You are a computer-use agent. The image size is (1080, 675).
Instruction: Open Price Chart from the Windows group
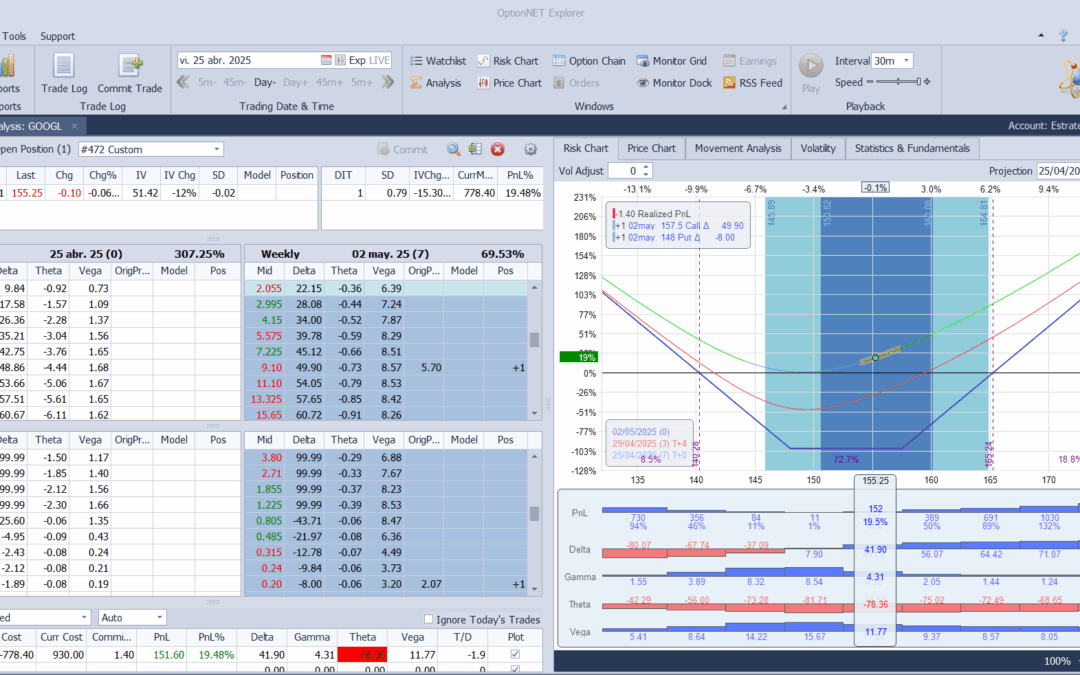[x=510, y=83]
